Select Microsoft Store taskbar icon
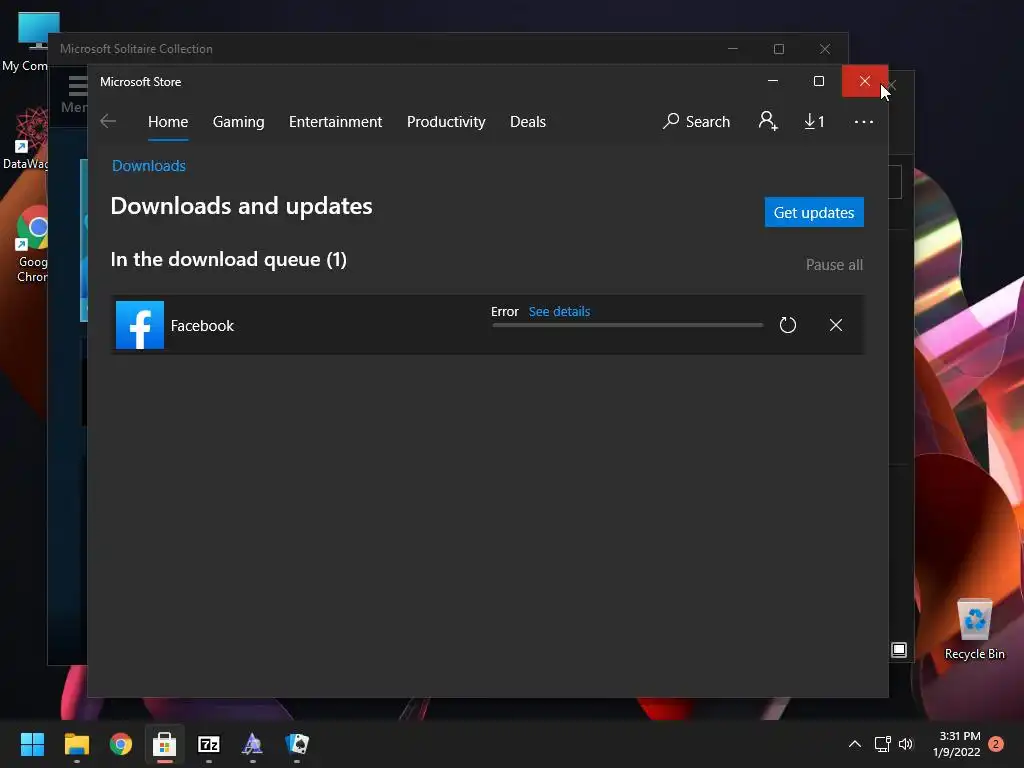This screenshot has height=768, width=1024. click(165, 744)
